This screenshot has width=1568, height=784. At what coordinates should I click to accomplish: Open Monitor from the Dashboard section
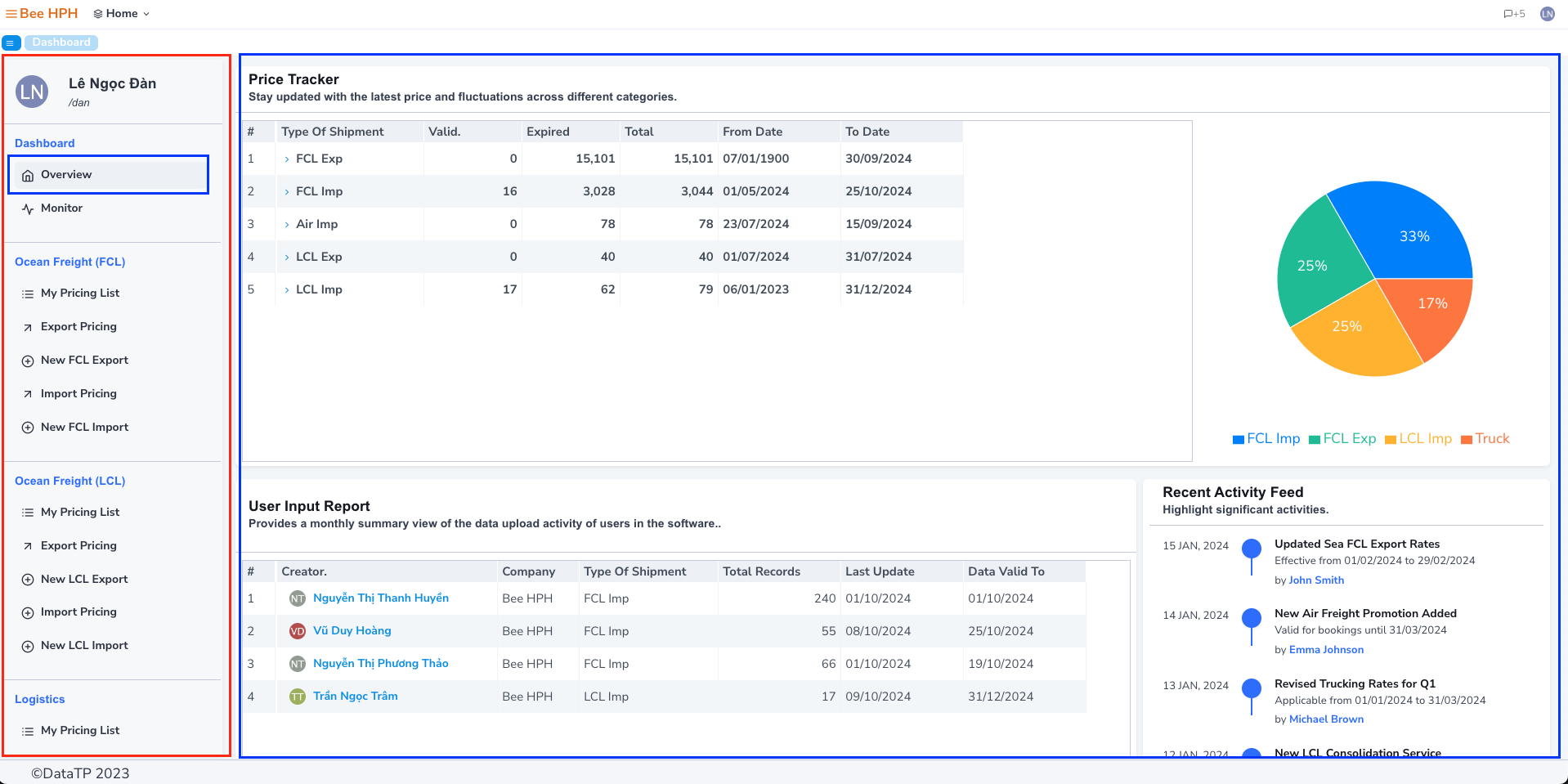[x=61, y=208]
